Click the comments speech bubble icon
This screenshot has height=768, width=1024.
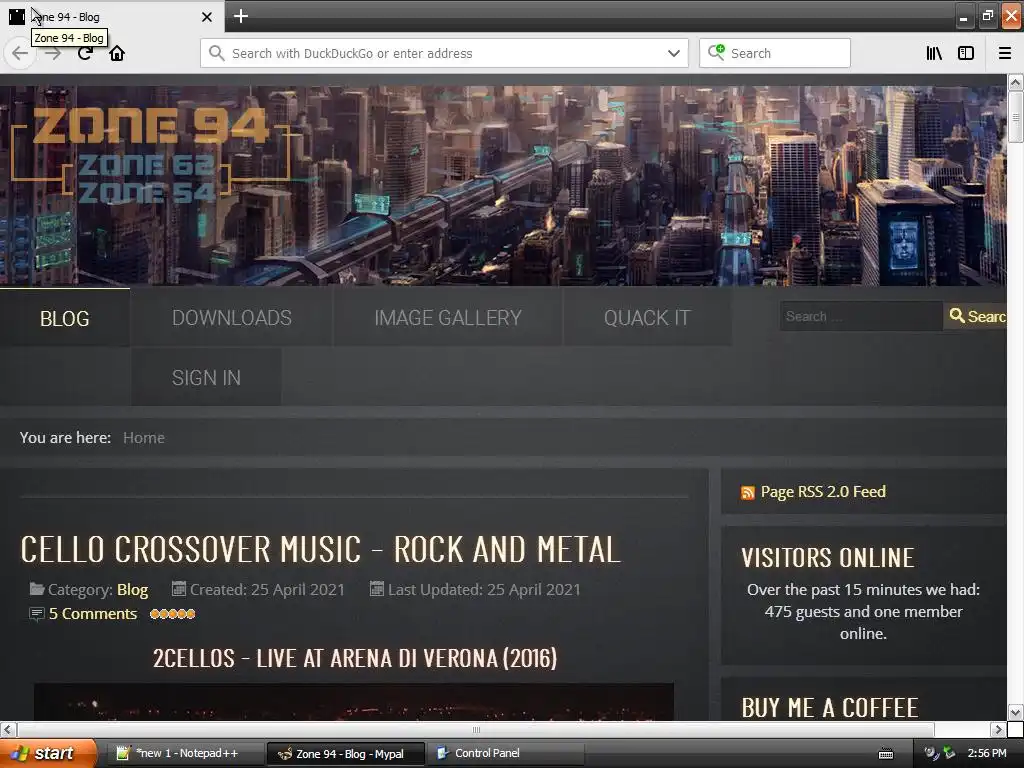click(x=37, y=614)
